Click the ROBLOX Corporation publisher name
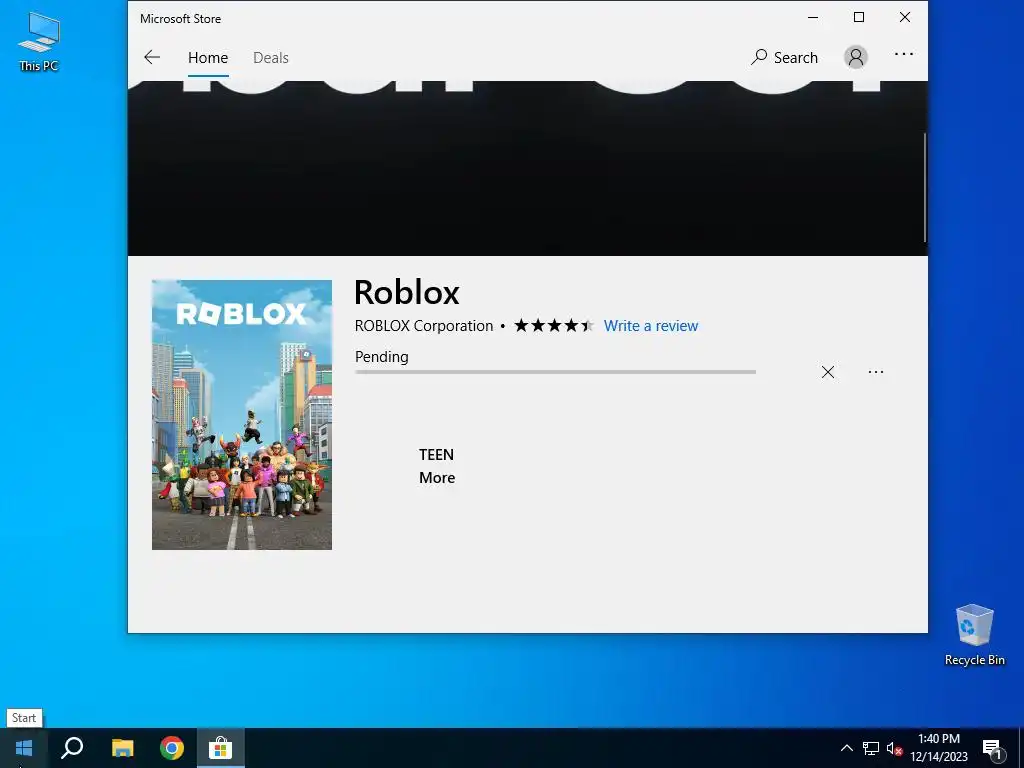This screenshot has height=768, width=1024. click(x=424, y=326)
